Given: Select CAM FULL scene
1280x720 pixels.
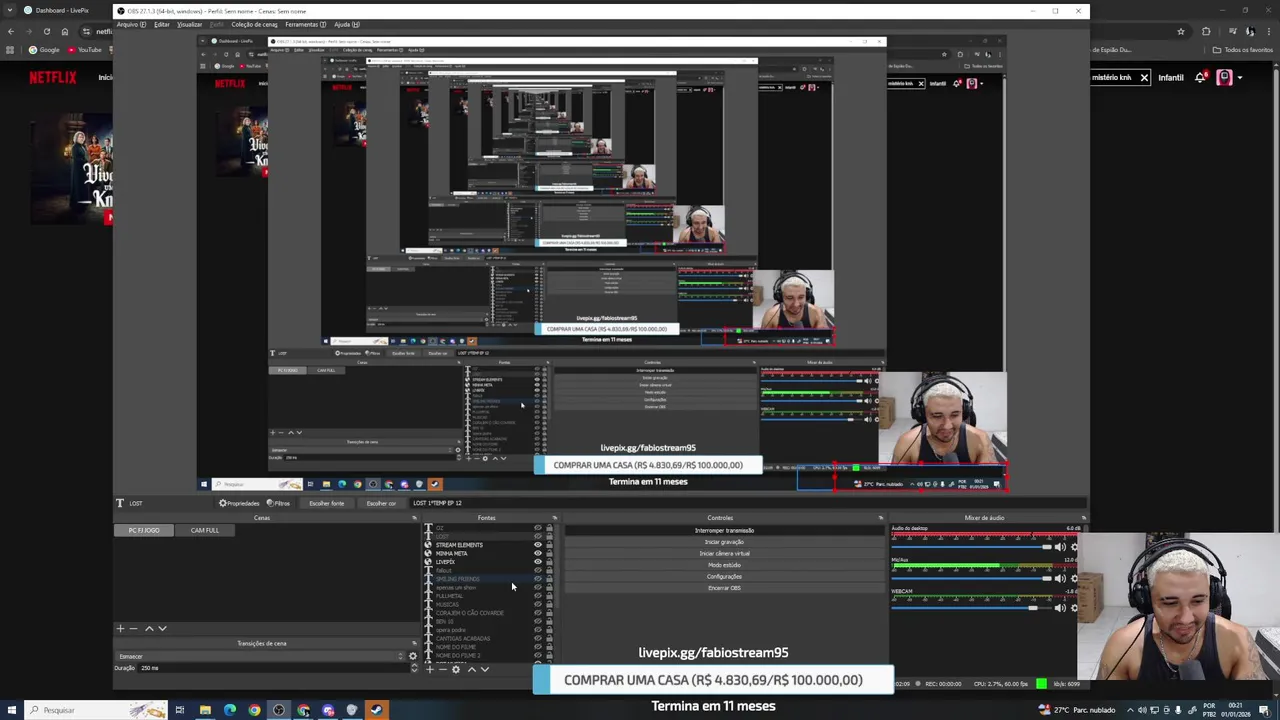Looking at the screenshot, I should [x=204, y=530].
